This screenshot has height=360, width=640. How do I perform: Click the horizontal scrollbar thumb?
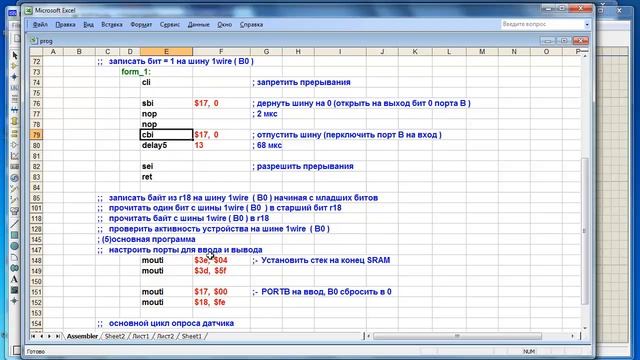(457, 336)
